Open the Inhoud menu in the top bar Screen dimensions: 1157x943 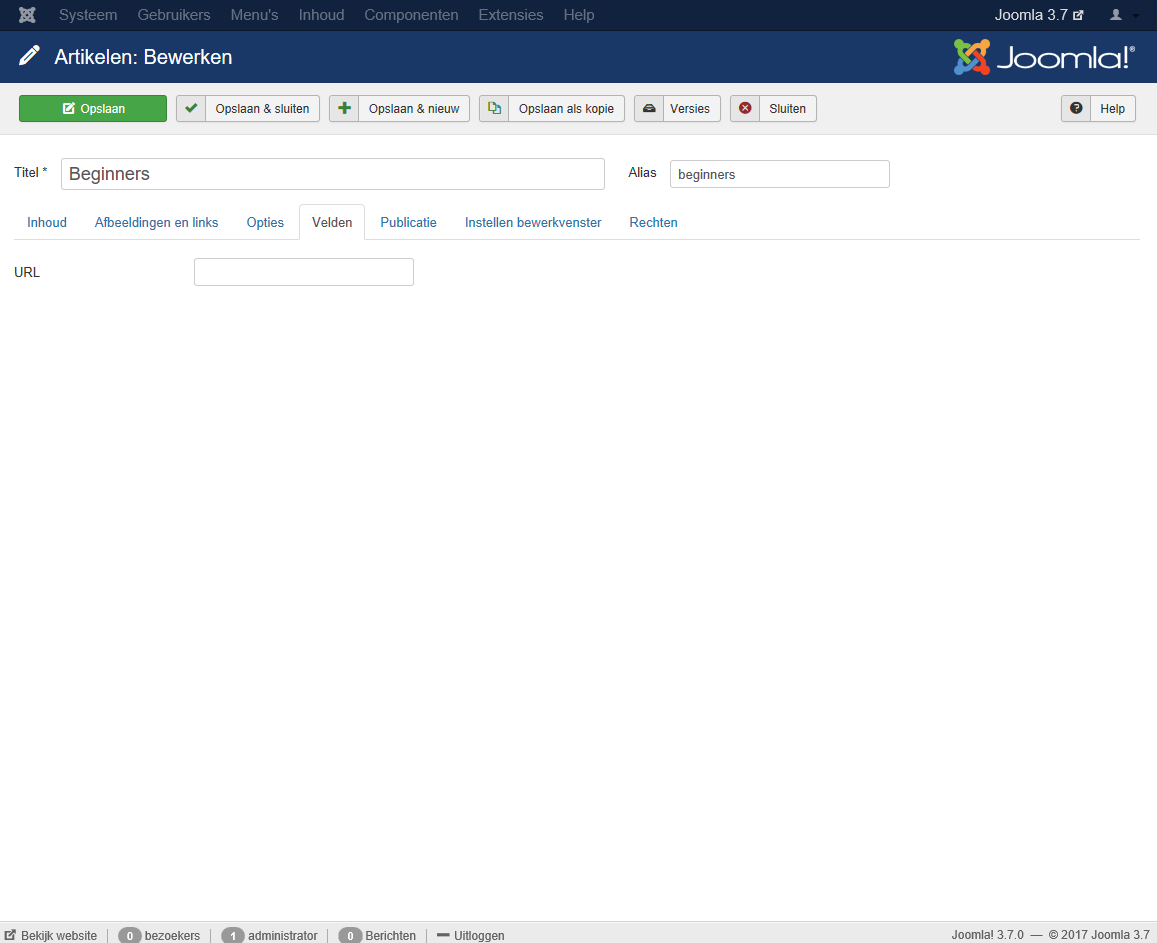pyautogui.click(x=321, y=15)
